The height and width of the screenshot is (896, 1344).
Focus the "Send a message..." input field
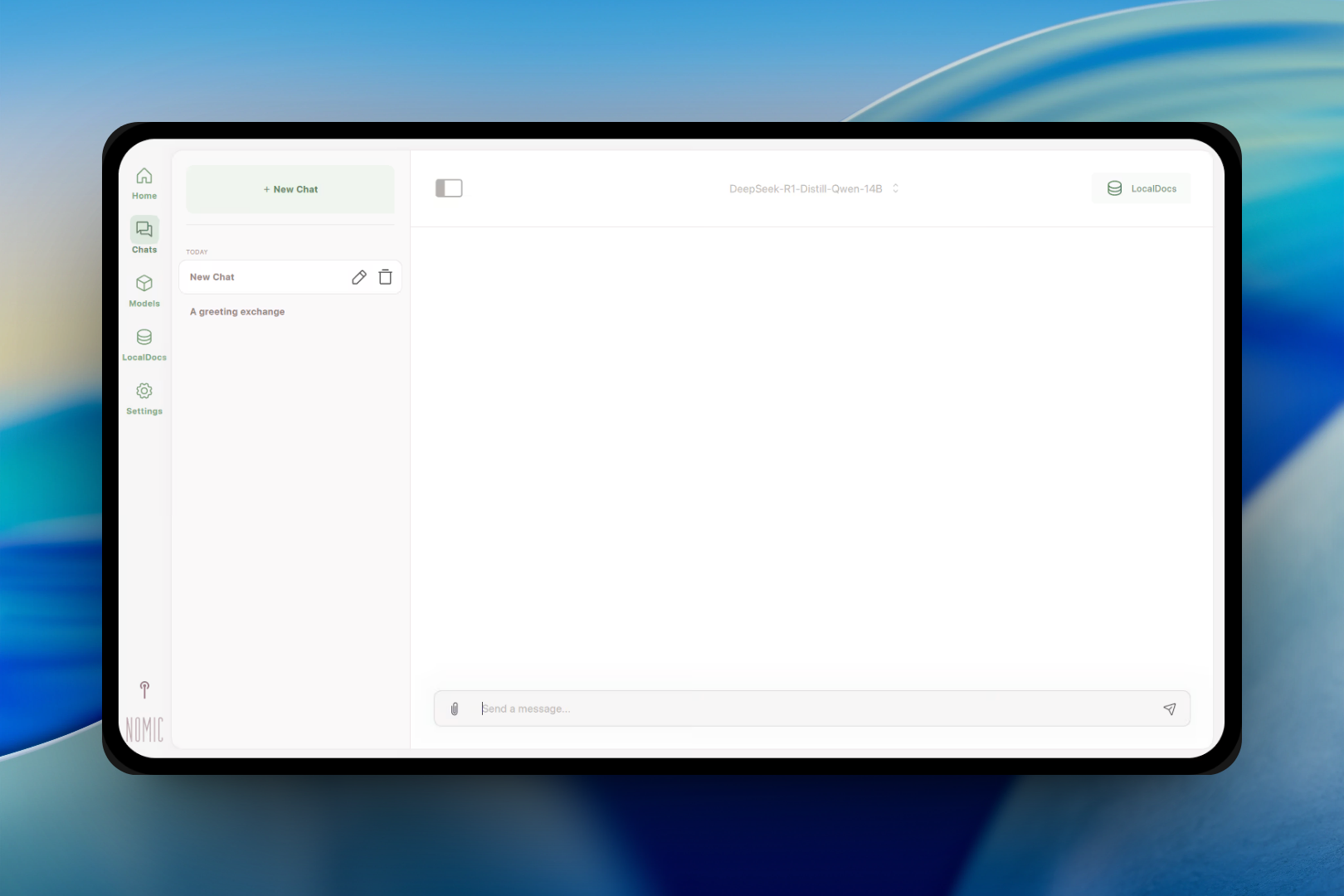click(x=813, y=709)
